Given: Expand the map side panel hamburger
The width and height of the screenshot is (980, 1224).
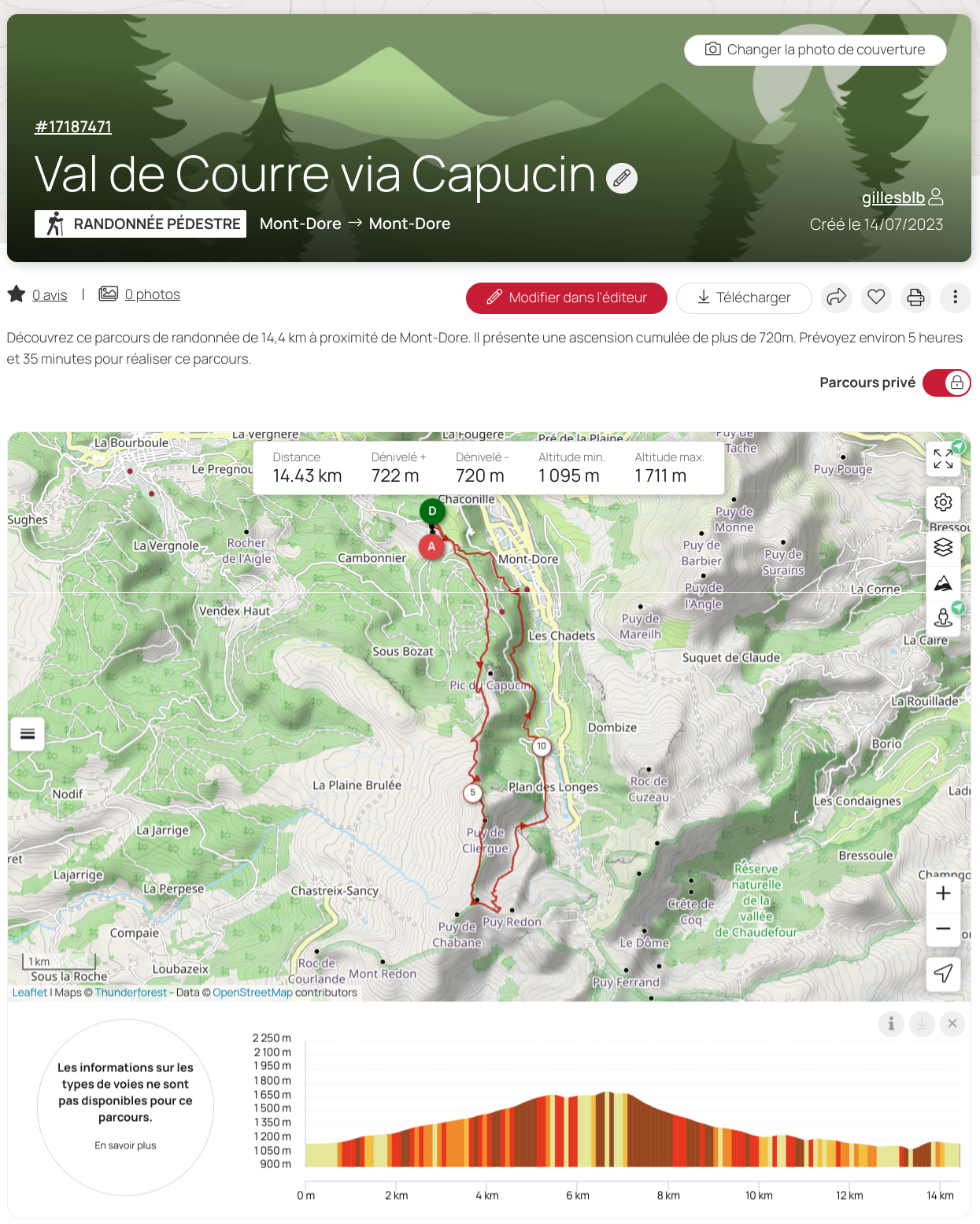Looking at the screenshot, I should coord(28,734).
